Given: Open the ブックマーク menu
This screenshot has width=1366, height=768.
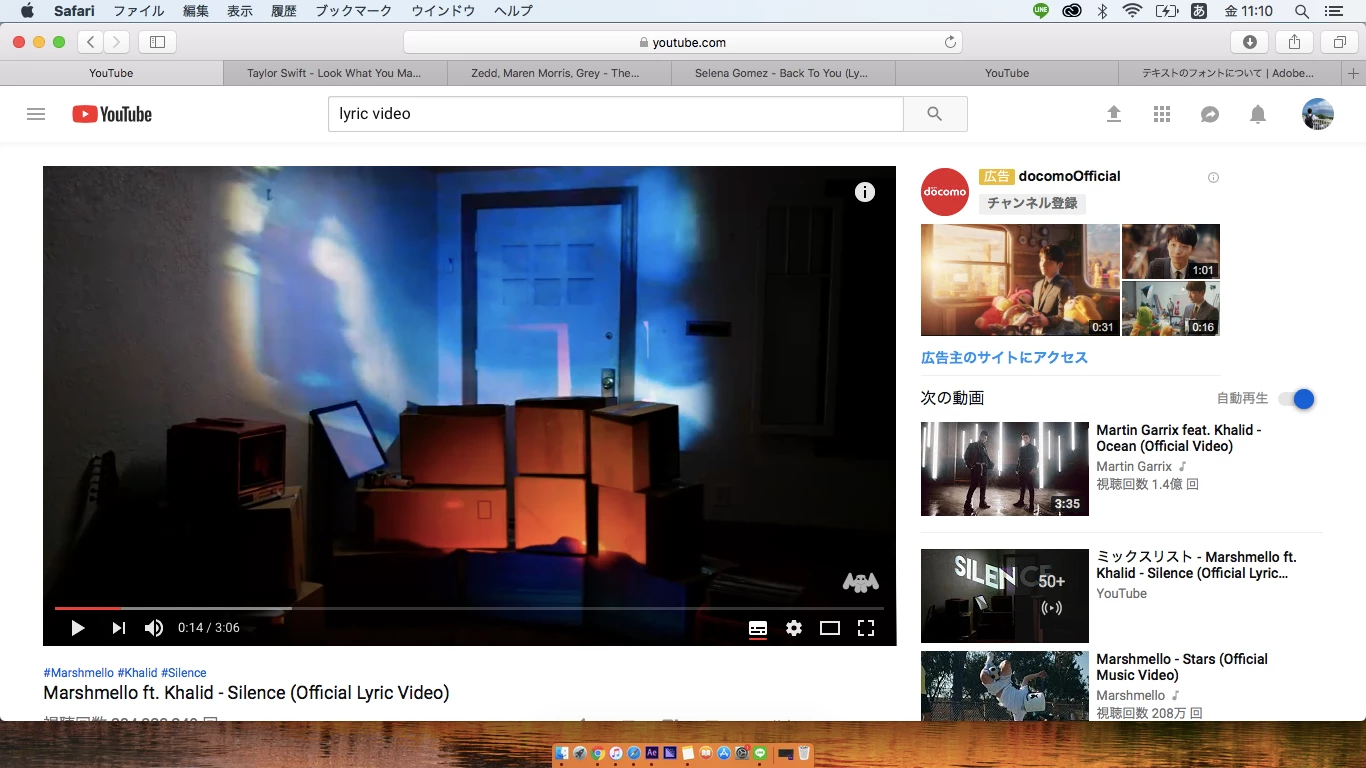Looking at the screenshot, I should pyautogui.click(x=355, y=11).
